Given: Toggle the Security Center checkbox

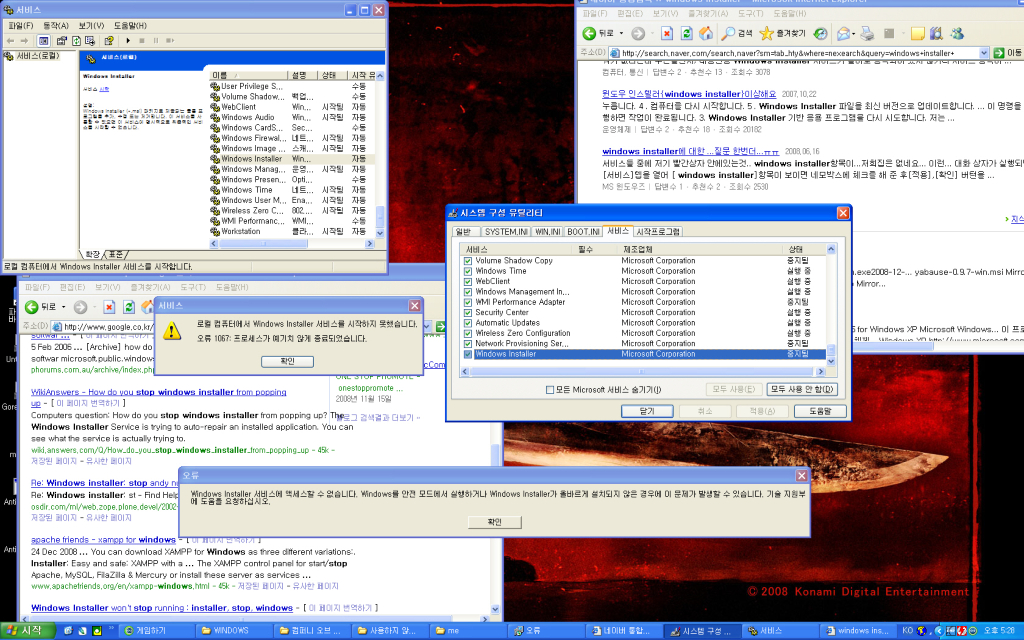Looking at the screenshot, I should [x=468, y=313].
